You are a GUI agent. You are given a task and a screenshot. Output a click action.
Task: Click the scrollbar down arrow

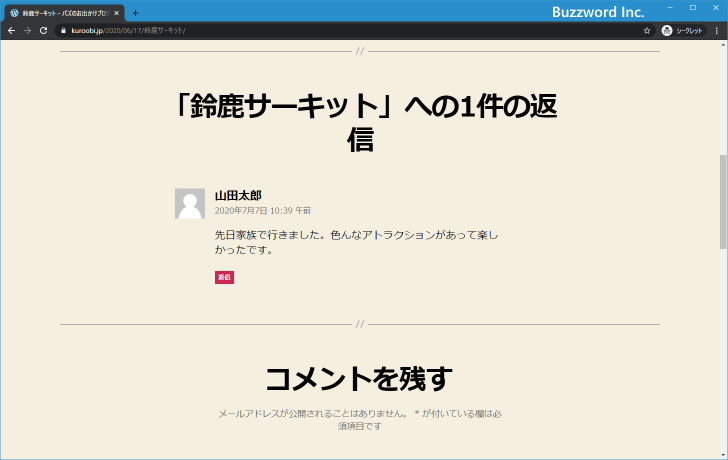coord(723,455)
